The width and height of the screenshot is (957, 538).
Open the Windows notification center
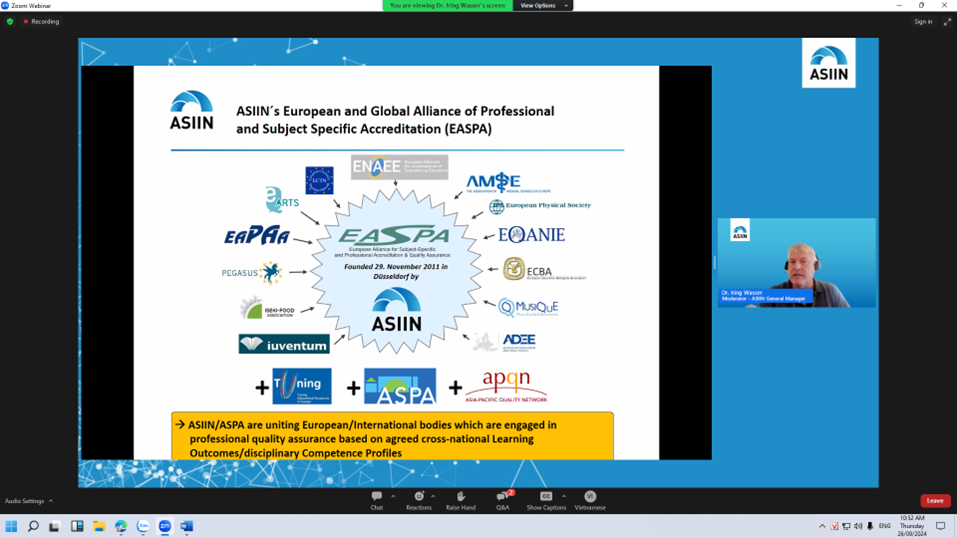pyautogui.click(x=941, y=526)
